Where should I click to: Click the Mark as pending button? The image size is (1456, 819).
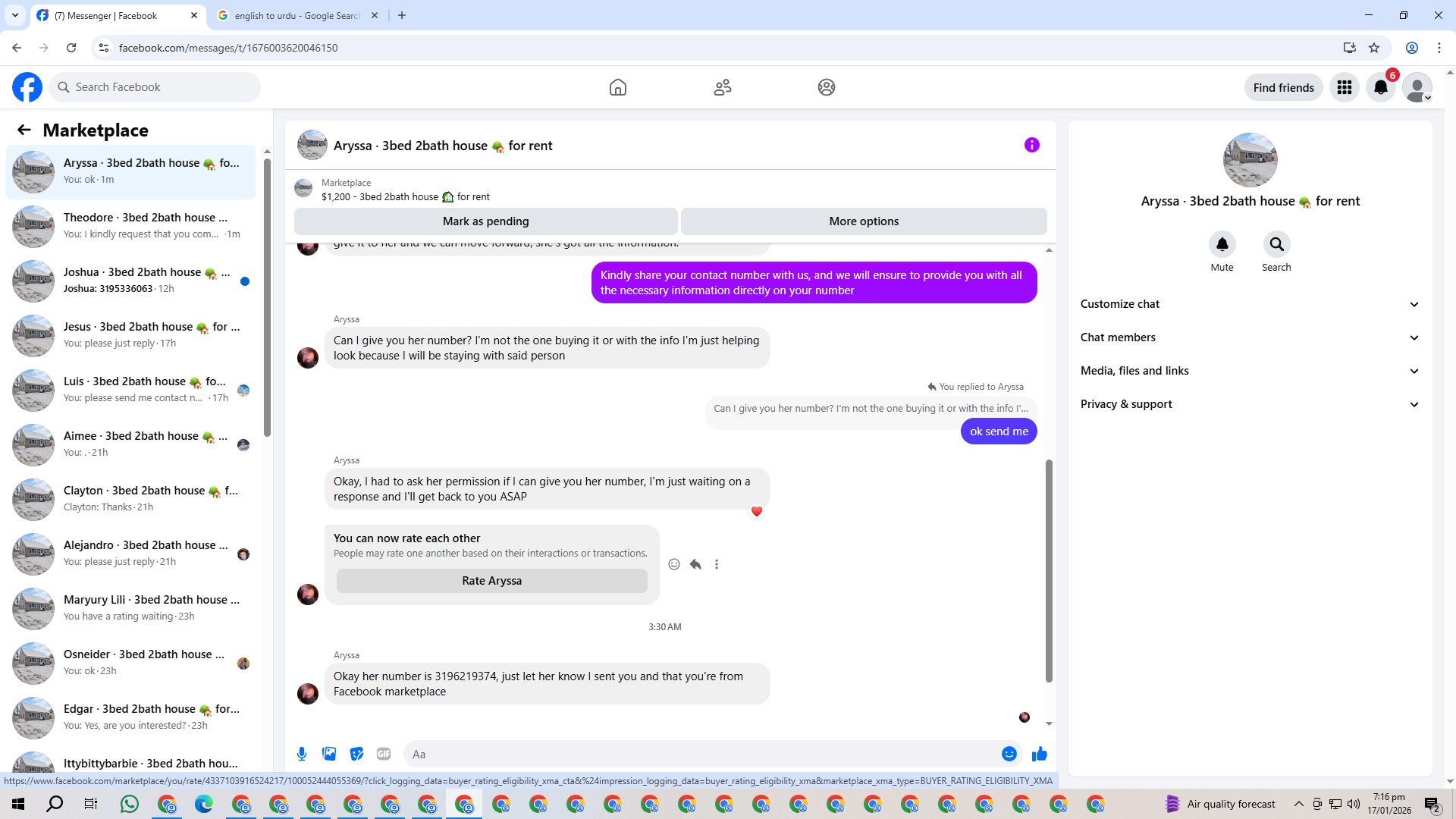coord(485,221)
